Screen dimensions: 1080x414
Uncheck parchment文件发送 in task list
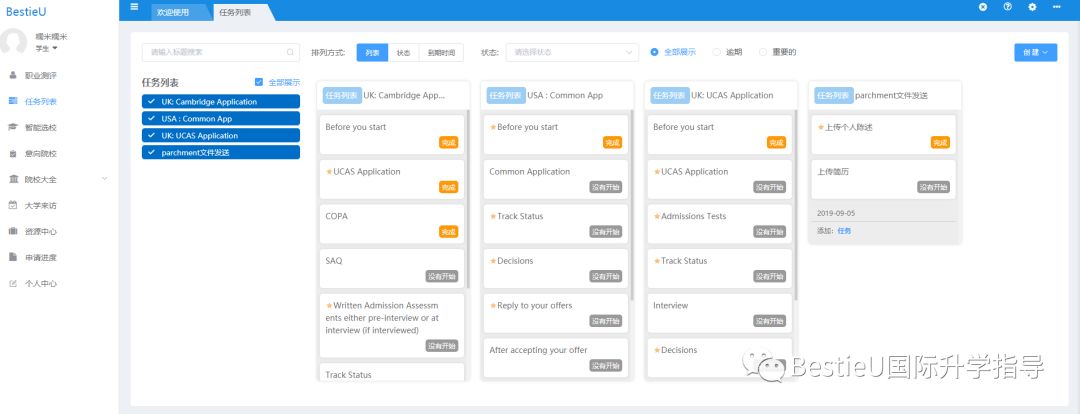tap(220, 152)
